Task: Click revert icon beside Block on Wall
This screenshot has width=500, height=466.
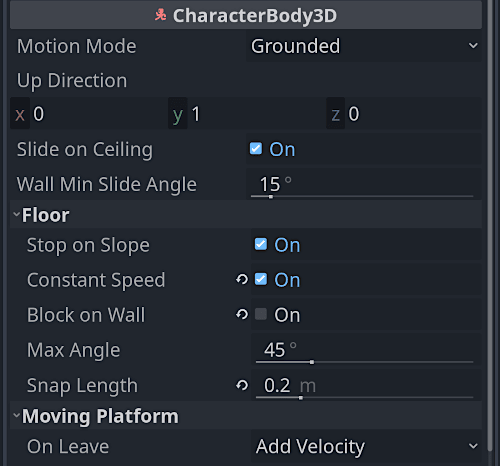Action: [242, 314]
